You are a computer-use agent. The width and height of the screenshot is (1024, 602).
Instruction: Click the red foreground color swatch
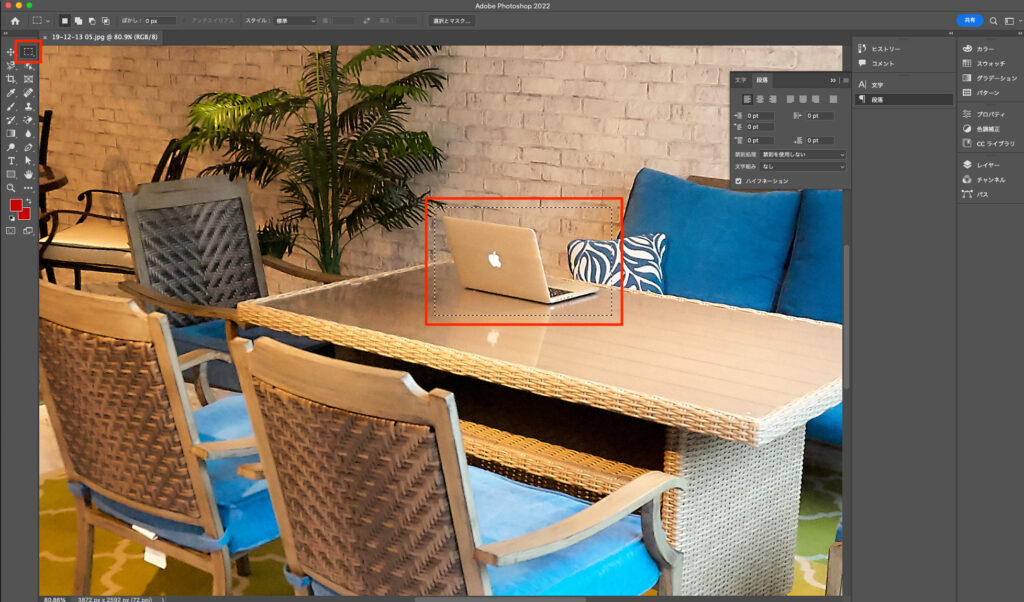click(x=15, y=205)
